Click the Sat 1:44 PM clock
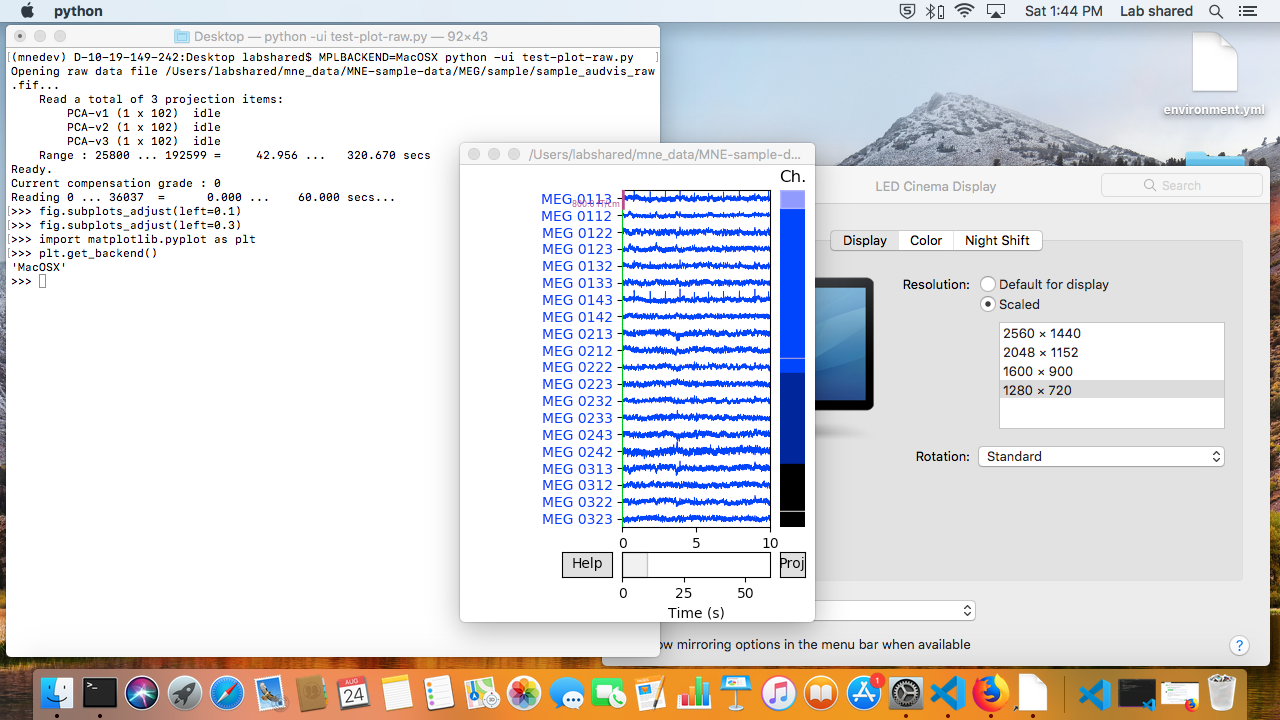The height and width of the screenshot is (720, 1280). [1063, 11]
